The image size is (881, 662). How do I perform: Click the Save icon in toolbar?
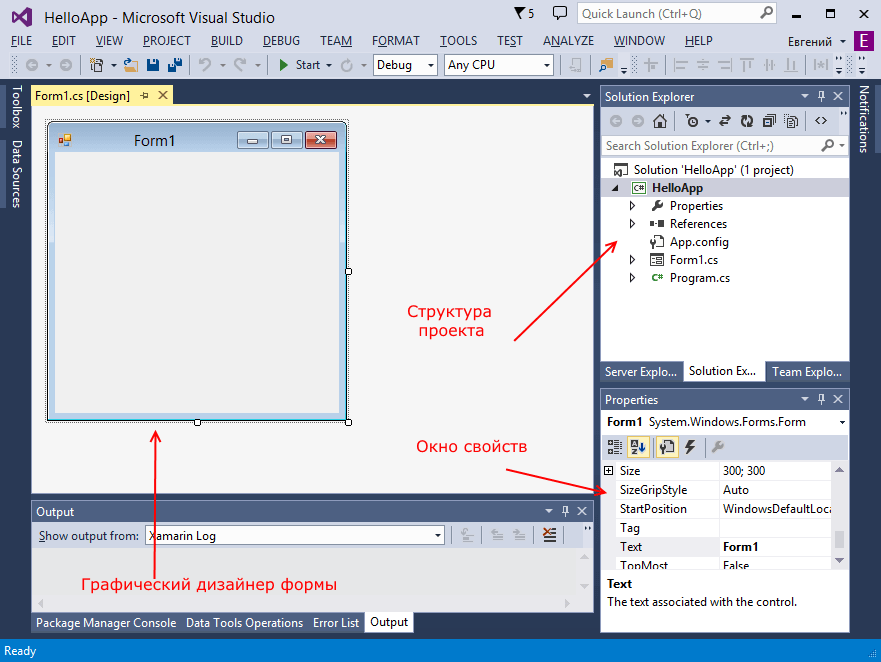pos(152,65)
